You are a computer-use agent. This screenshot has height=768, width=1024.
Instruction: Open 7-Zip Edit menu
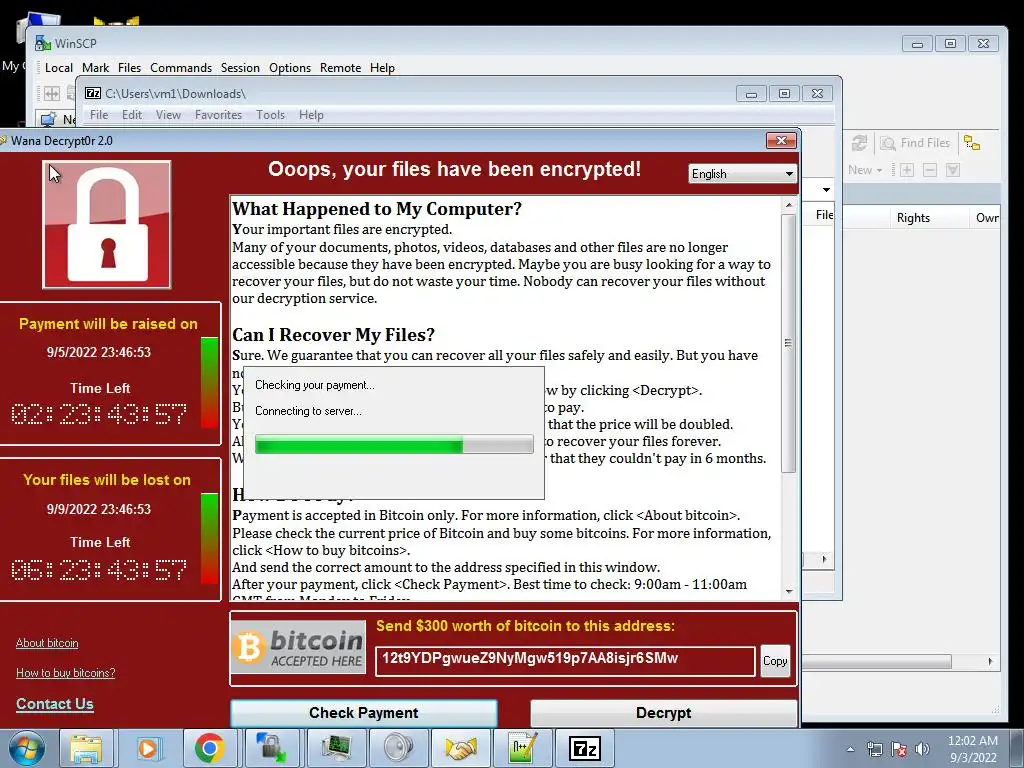pyautogui.click(x=132, y=115)
